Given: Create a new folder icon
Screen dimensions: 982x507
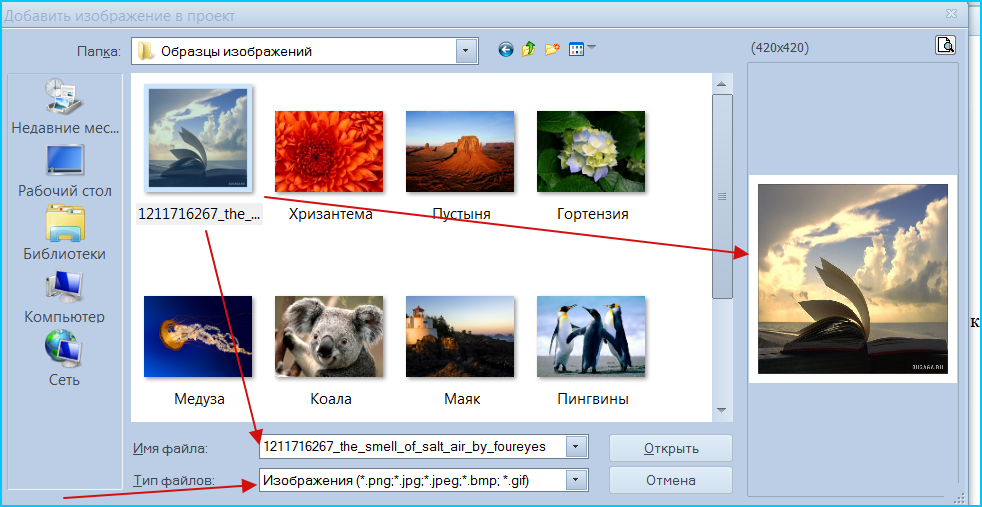Looking at the screenshot, I should (552, 50).
